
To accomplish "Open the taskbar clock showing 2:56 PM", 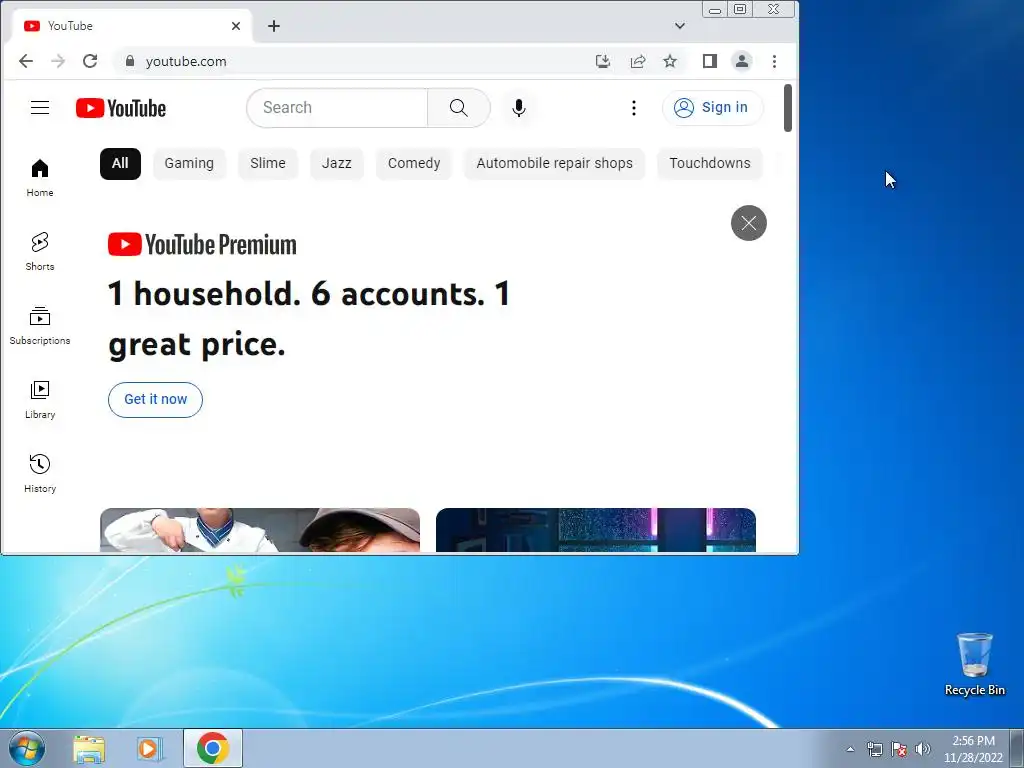I will tap(973, 749).
